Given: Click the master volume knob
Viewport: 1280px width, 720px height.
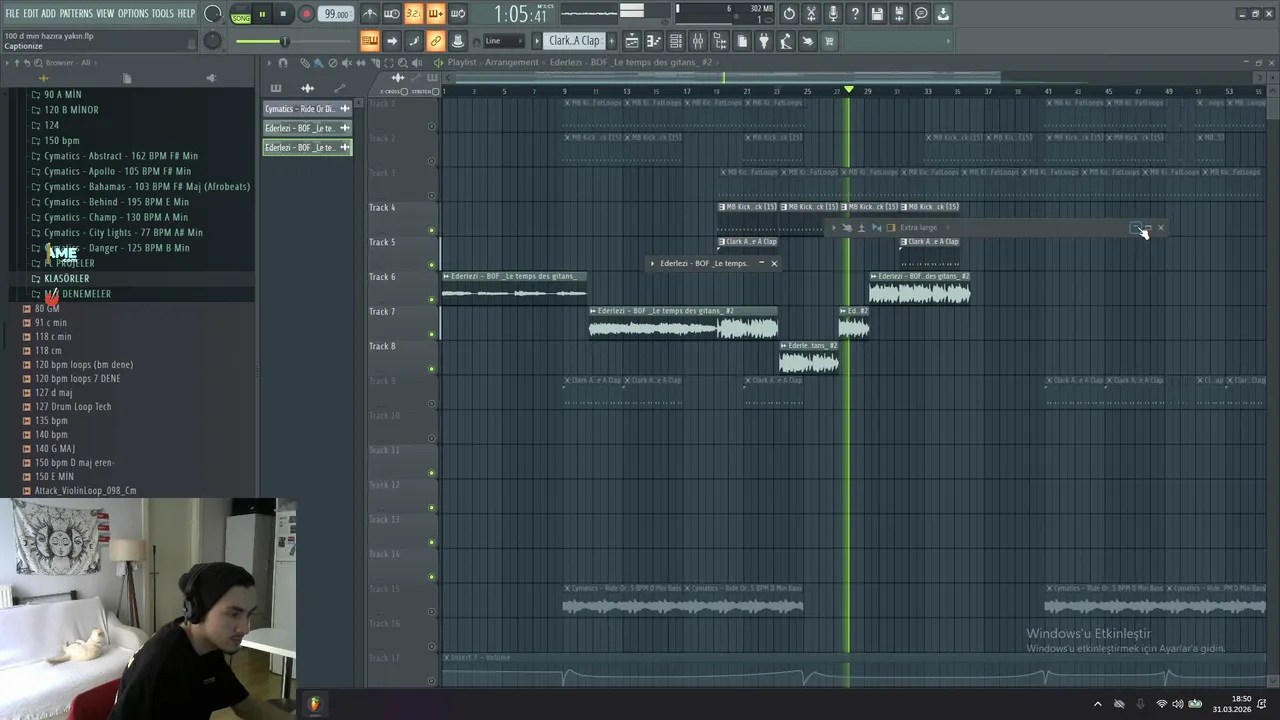Looking at the screenshot, I should click(213, 14).
